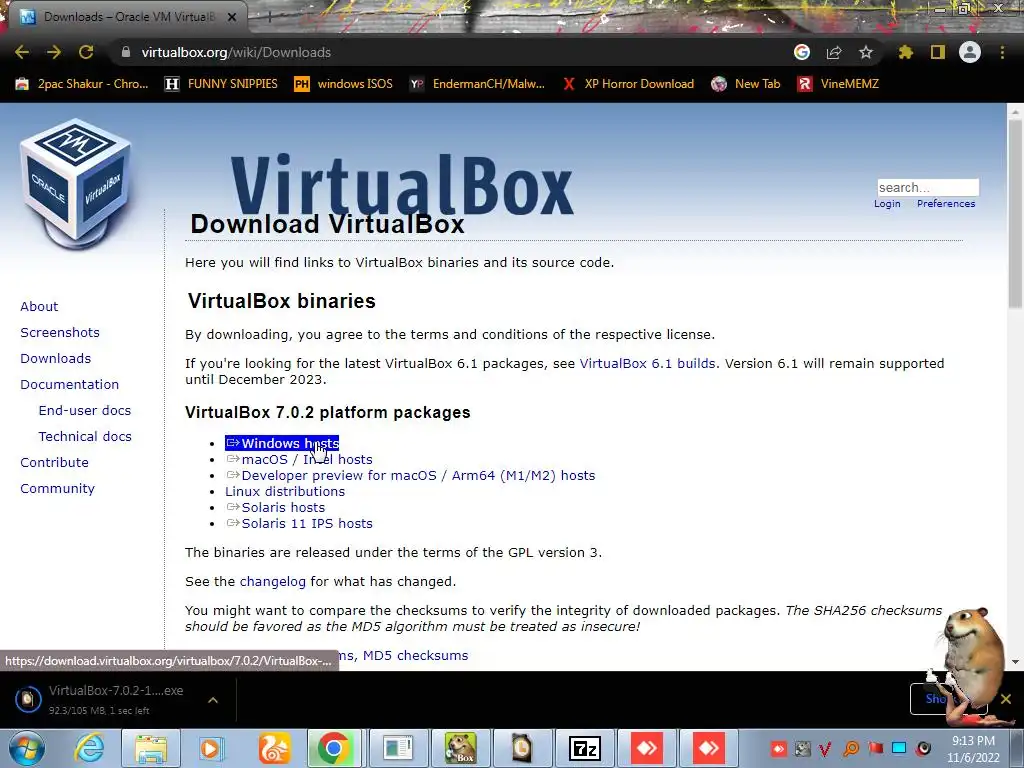Click the Login link
Image resolution: width=1024 pixels, height=768 pixels.
click(887, 204)
